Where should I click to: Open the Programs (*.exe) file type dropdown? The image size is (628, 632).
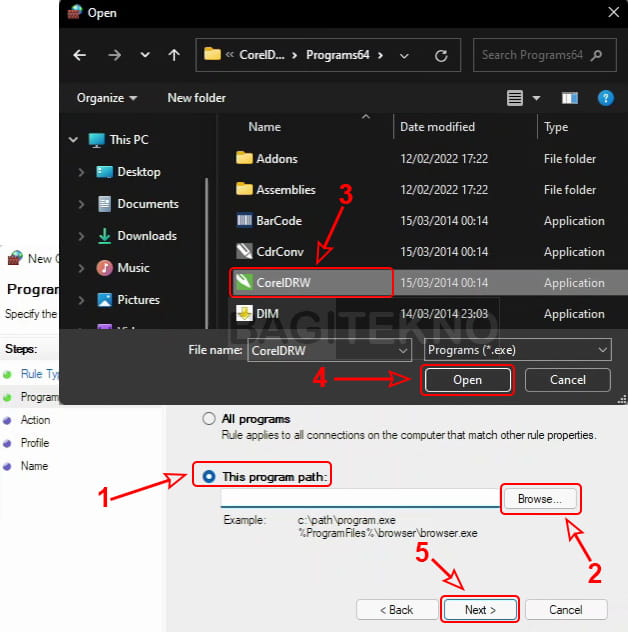pos(518,350)
